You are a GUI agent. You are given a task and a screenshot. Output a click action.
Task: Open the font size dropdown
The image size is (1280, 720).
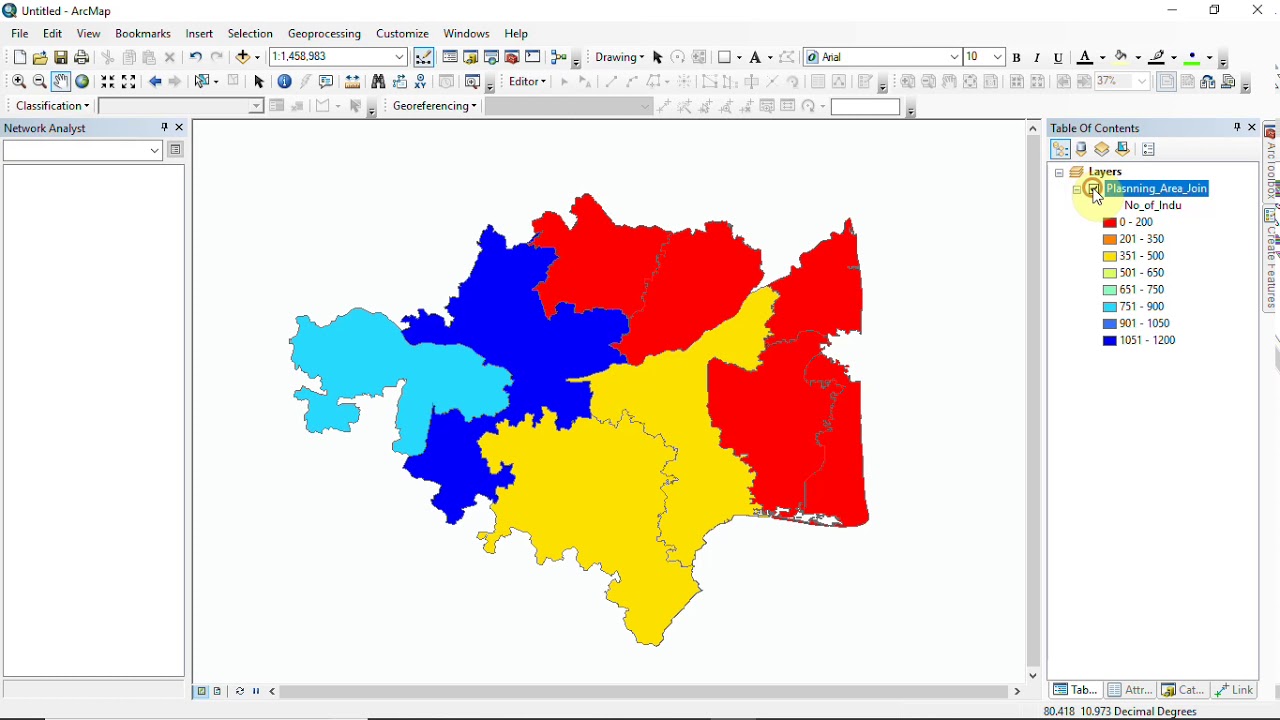point(998,57)
